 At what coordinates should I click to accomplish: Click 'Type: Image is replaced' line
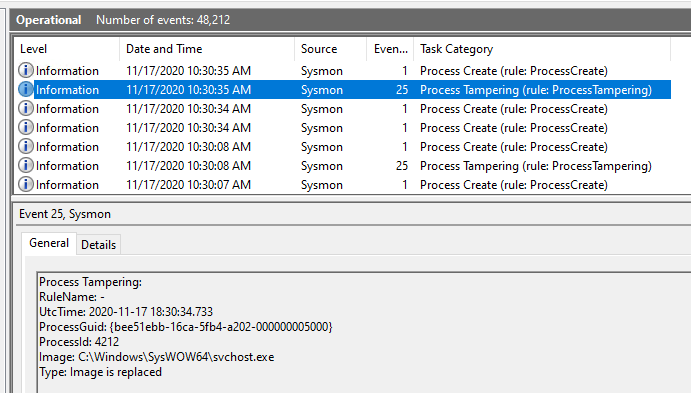(100, 372)
